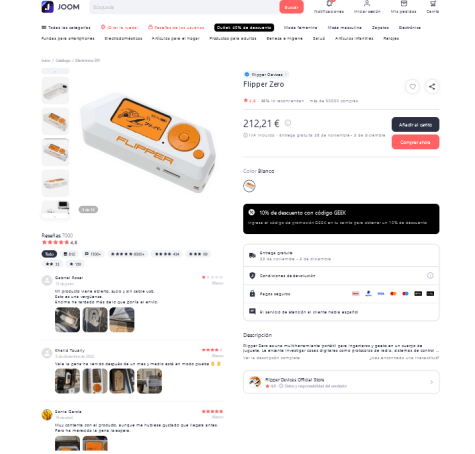The width and height of the screenshot is (475, 454).
Task: Filter reviews by five-star rating chip
Action: click(x=128, y=254)
